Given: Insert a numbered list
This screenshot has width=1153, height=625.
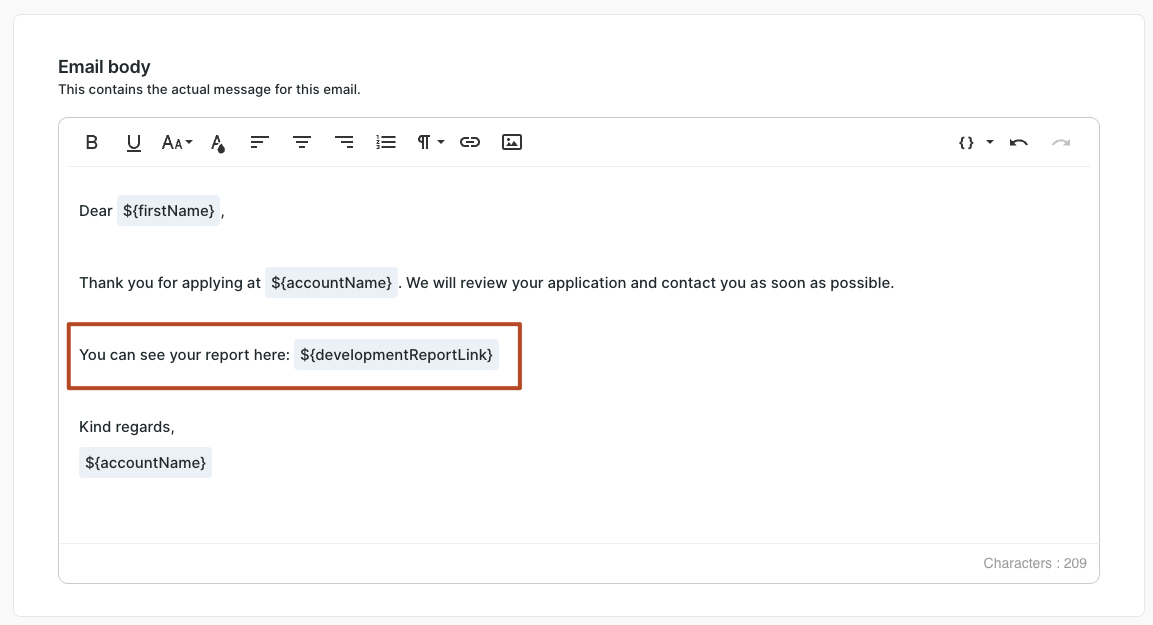Looking at the screenshot, I should pyautogui.click(x=386, y=142).
